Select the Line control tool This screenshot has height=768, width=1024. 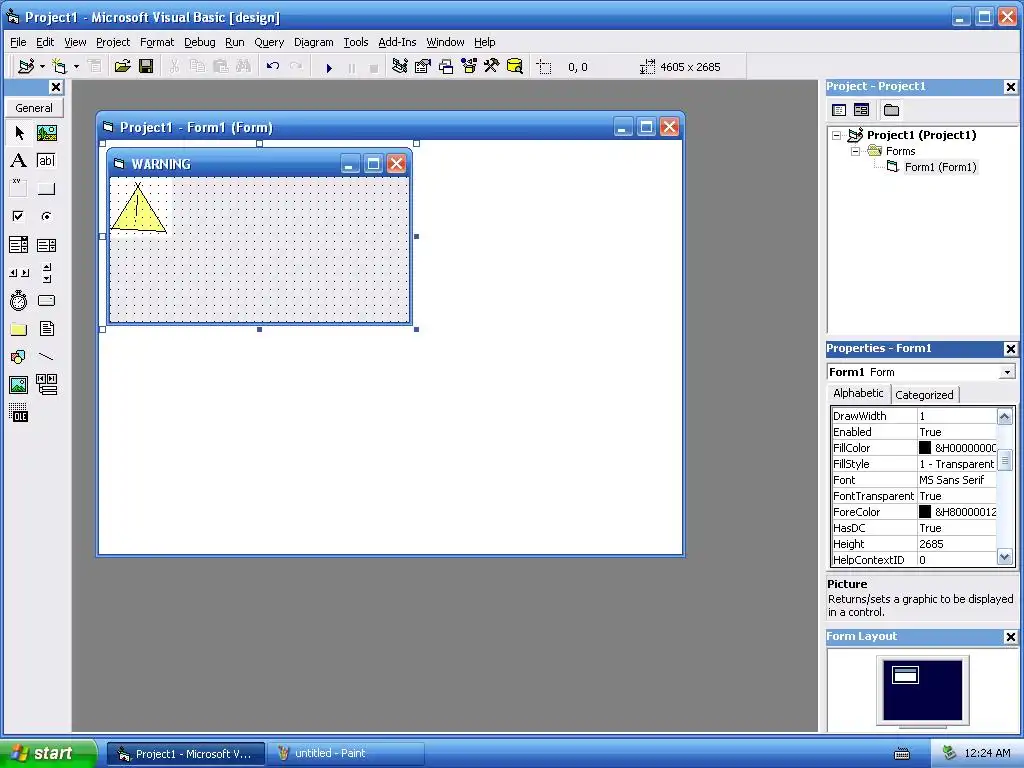46,357
